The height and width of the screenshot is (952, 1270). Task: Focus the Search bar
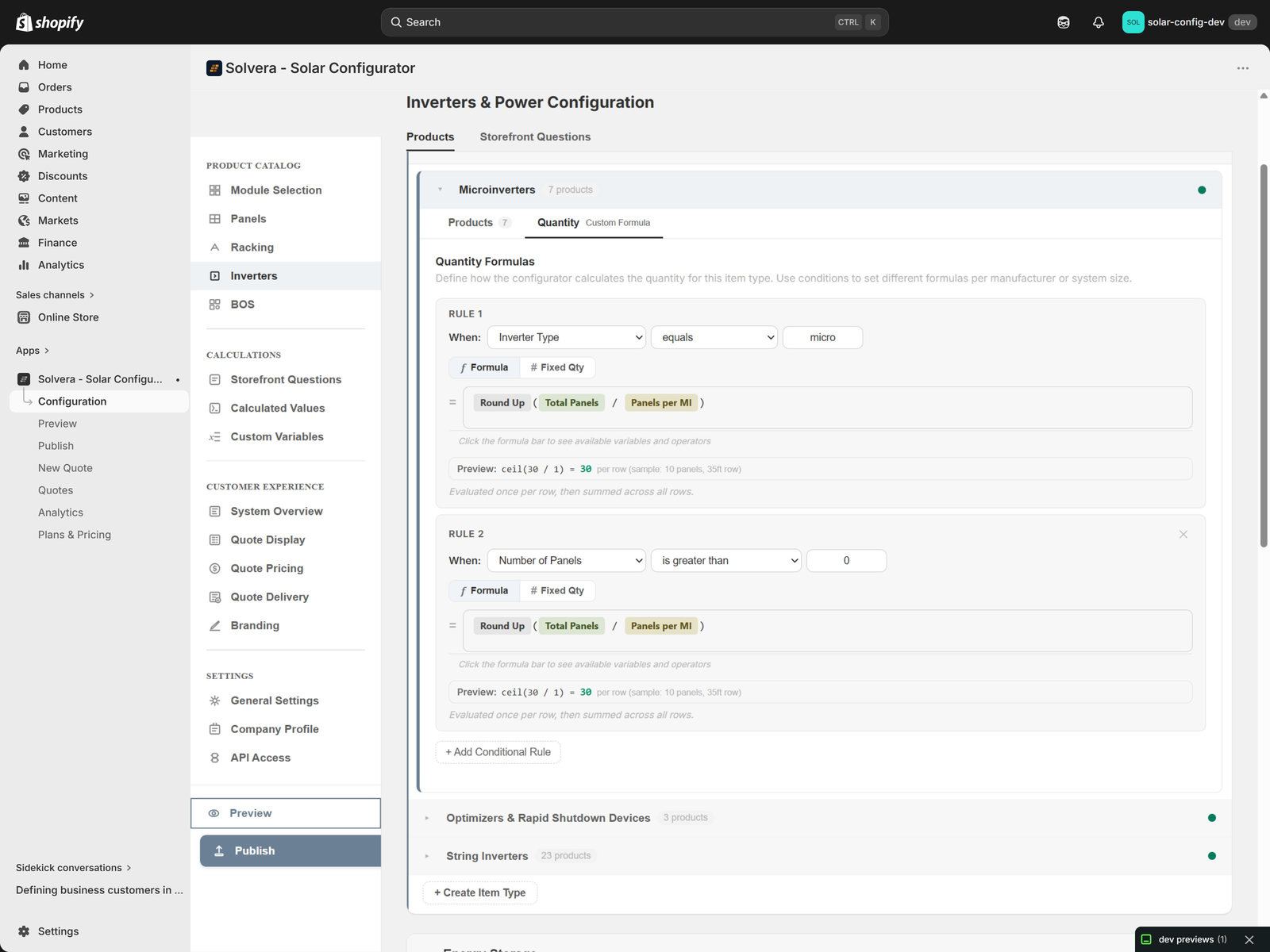635,22
